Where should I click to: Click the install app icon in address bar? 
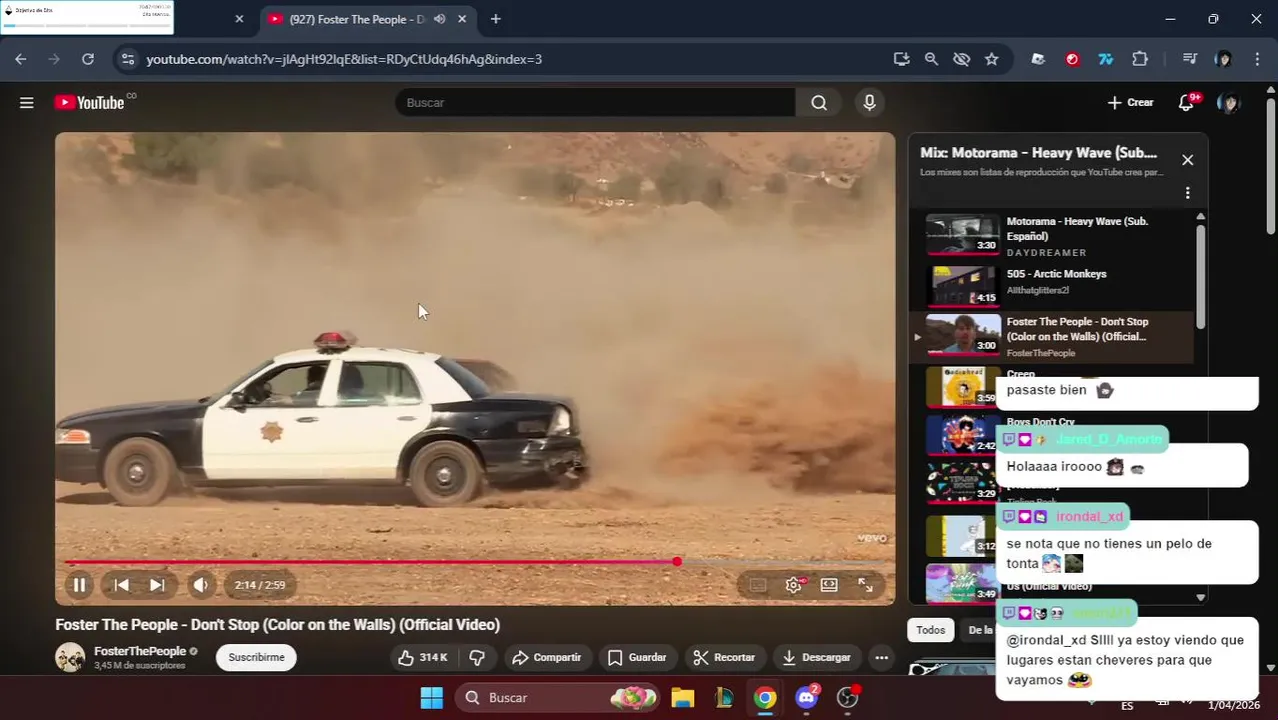901,59
